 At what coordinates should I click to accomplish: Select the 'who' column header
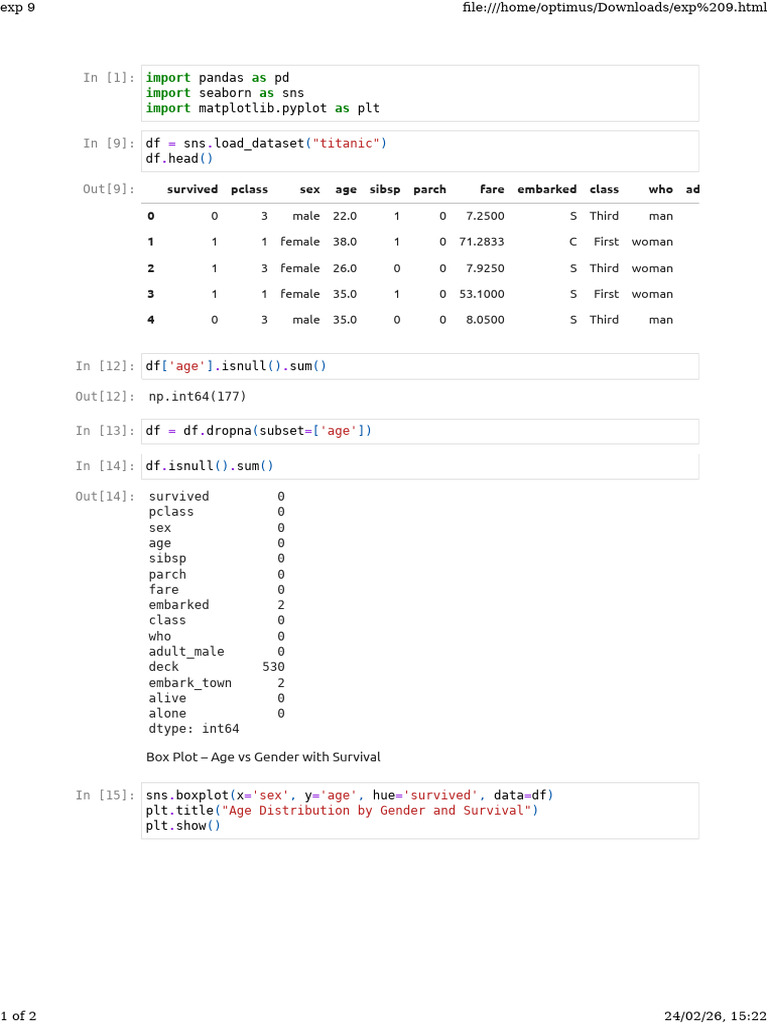pos(660,189)
